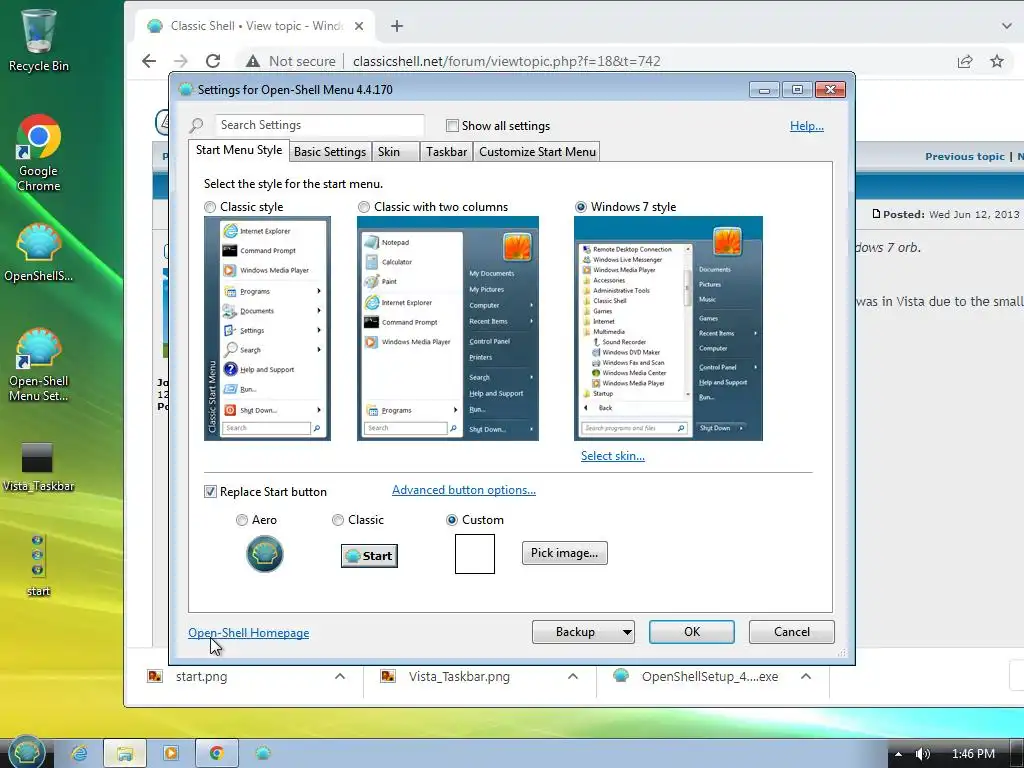Switch to Chrome taskbar button
Image resolution: width=1024 pixels, height=768 pixels.
217,753
